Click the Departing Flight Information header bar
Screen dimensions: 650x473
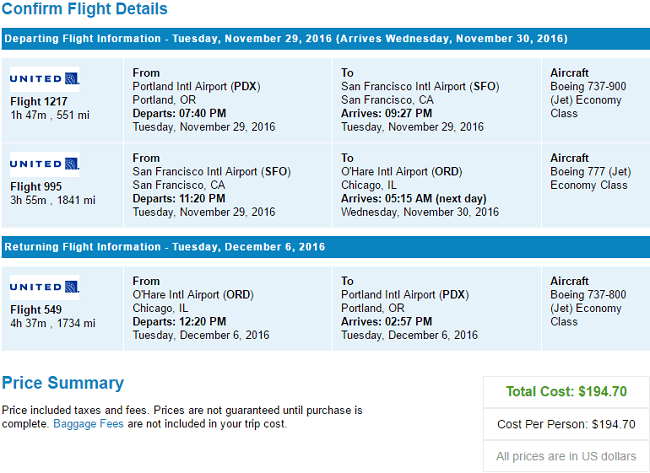[326, 39]
